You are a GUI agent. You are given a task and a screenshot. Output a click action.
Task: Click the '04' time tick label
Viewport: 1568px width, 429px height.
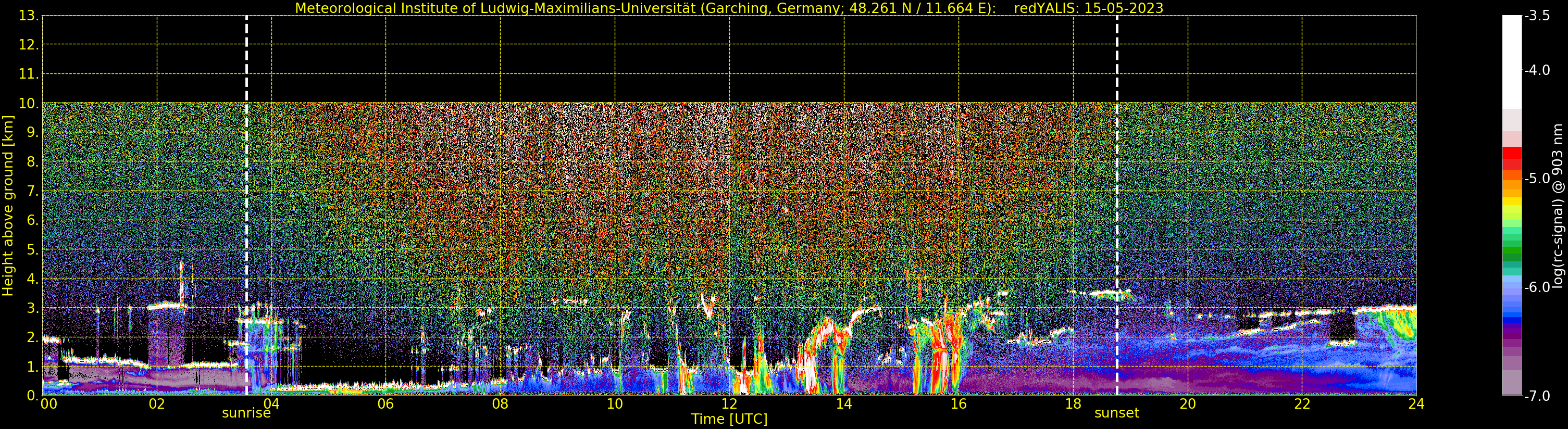pos(271,403)
